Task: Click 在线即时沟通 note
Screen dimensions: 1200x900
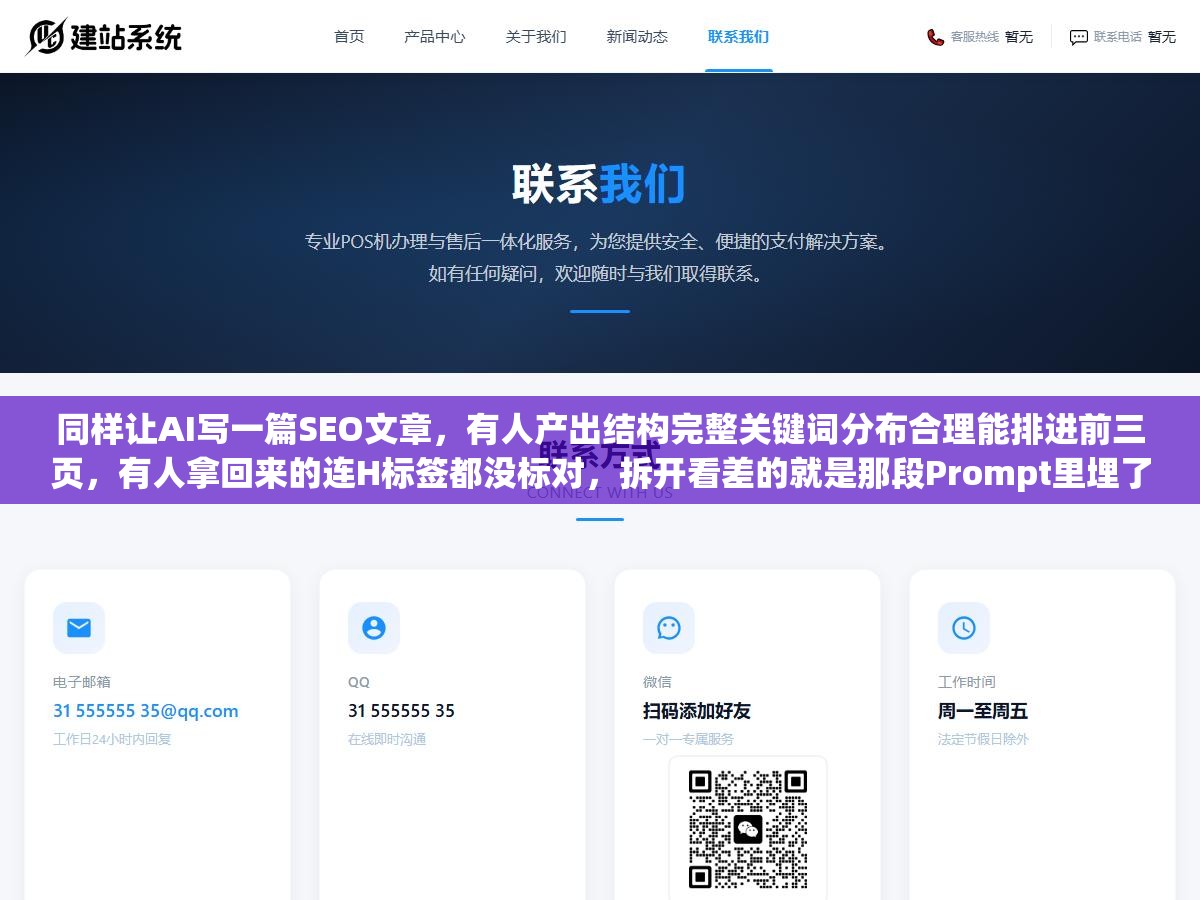Action: (387, 739)
